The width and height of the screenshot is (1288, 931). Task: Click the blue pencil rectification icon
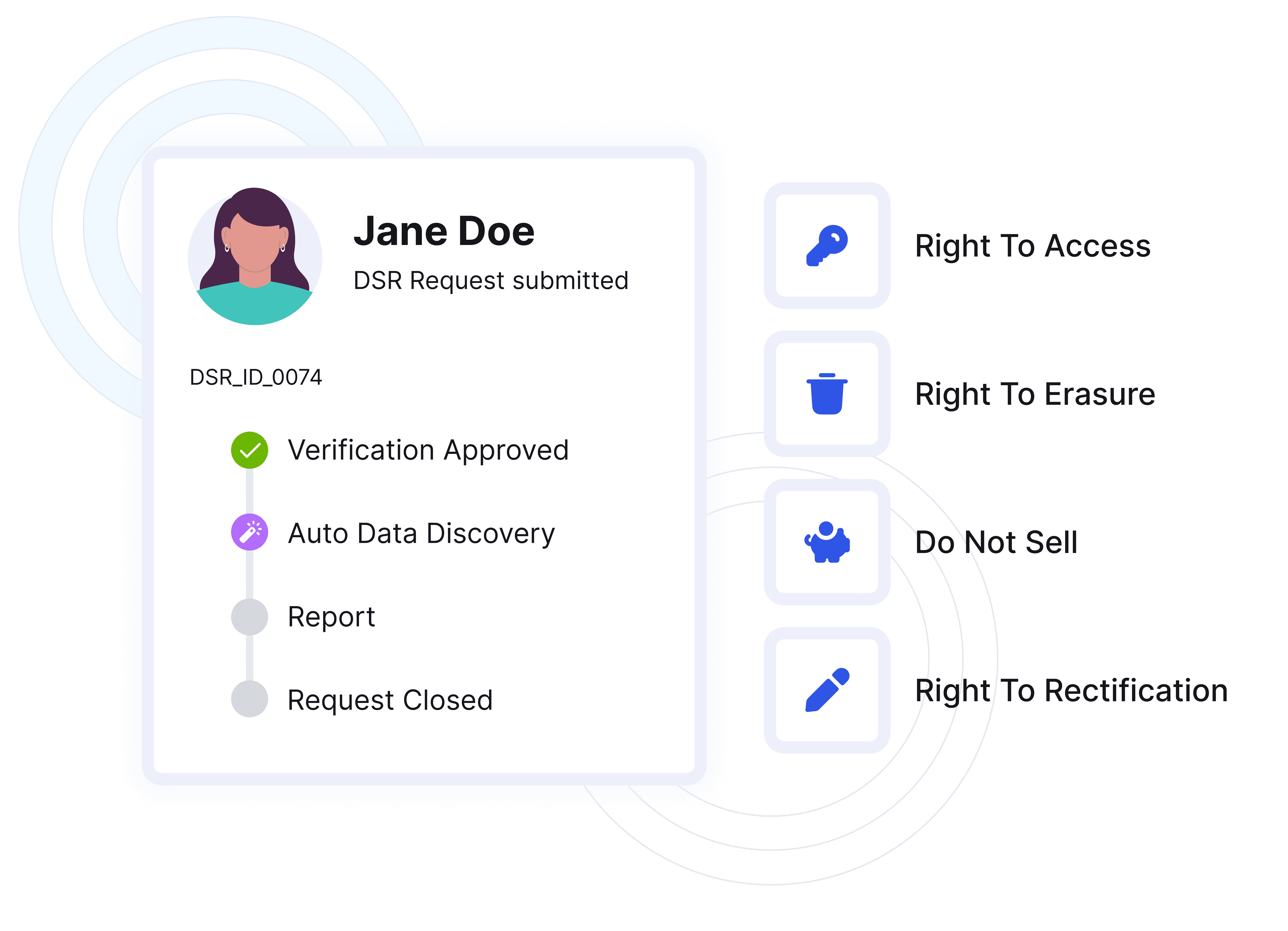pos(827,690)
